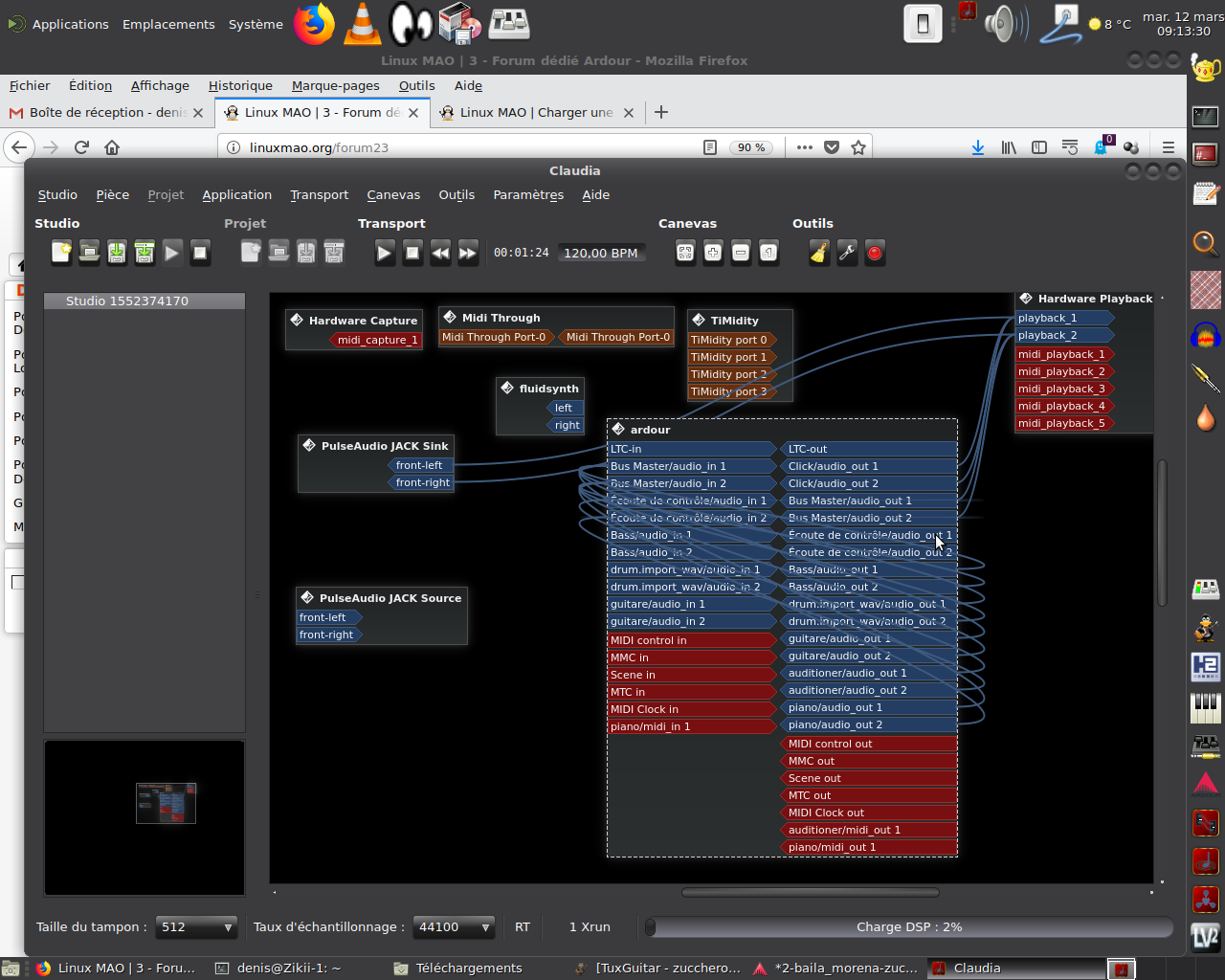1225x980 pixels.
Task: Fast-forward the transport
Action: click(468, 253)
